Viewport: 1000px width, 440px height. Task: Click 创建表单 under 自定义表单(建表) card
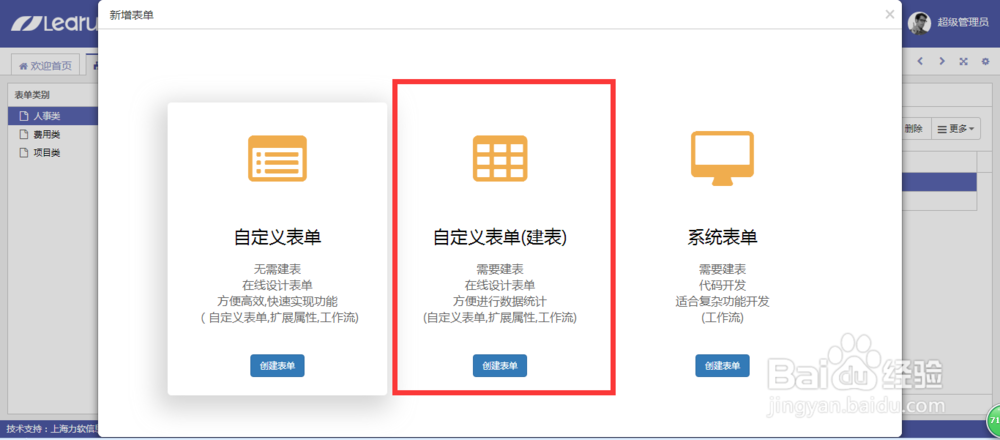click(x=499, y=366)
